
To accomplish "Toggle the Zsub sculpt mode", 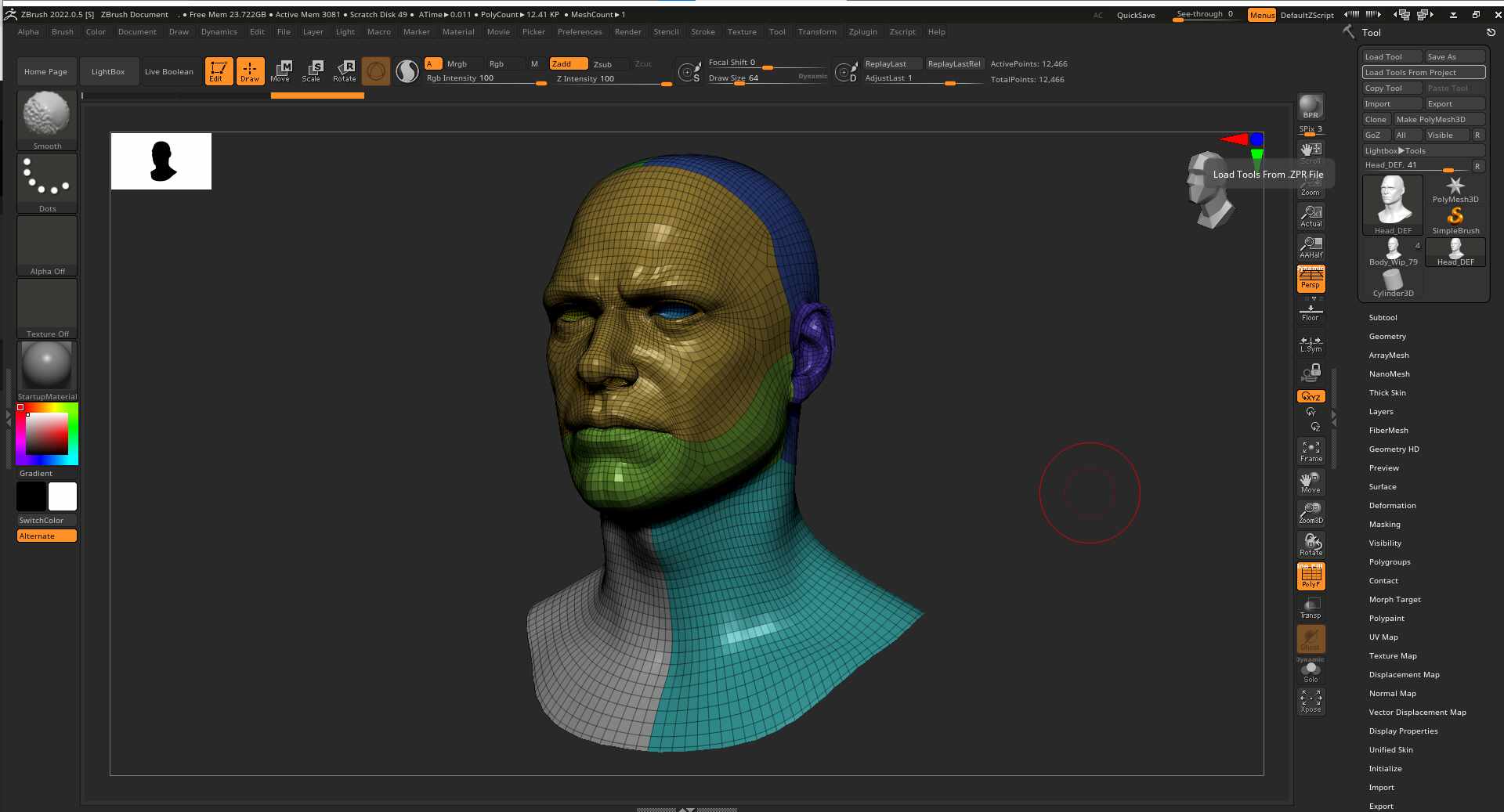I will click(x=602, y=64).
